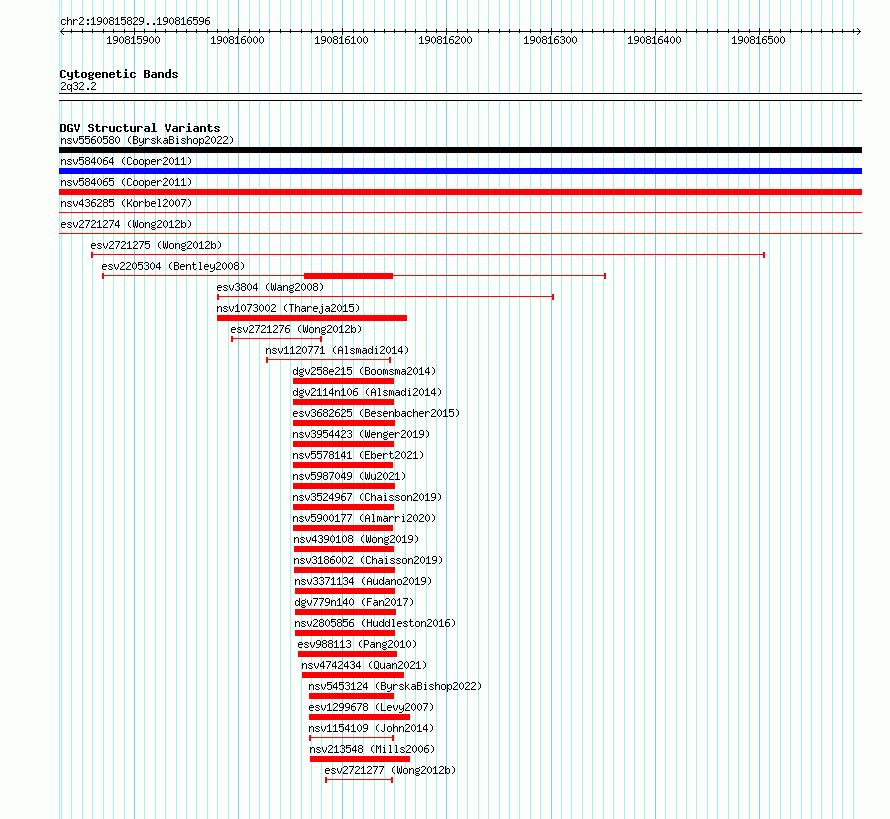890x819 pixels.
Task: Click ruler position 190816300
Action: tap(550, 40)
